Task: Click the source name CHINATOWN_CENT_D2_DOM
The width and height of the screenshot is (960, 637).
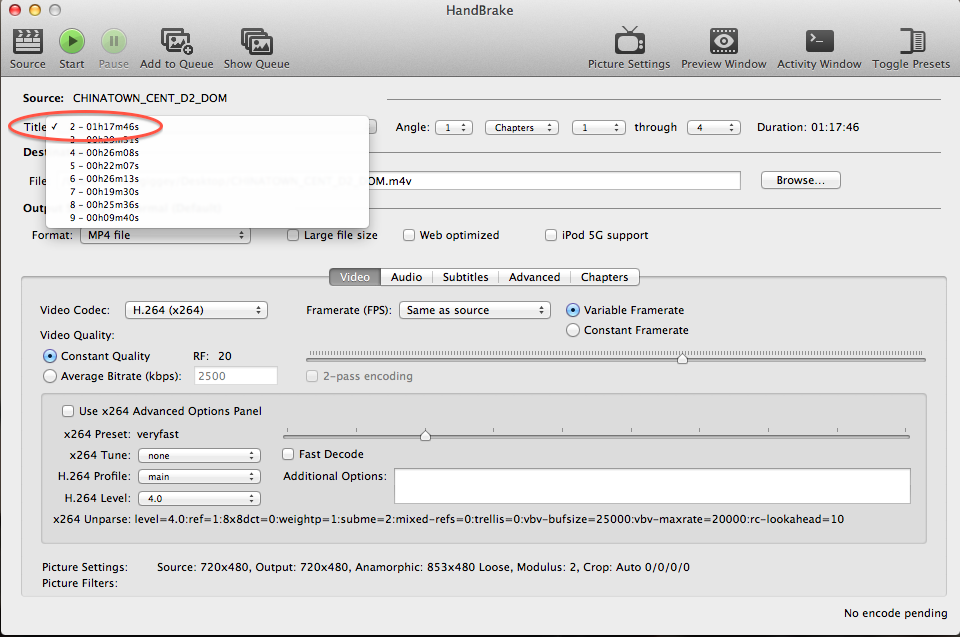Action: 150,98
